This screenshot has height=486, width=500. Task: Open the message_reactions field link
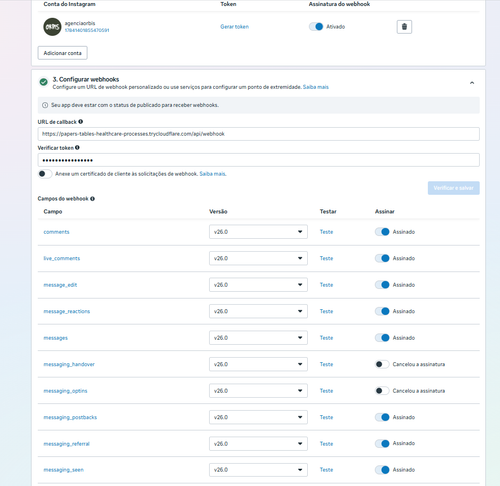(x=67, y=311)
